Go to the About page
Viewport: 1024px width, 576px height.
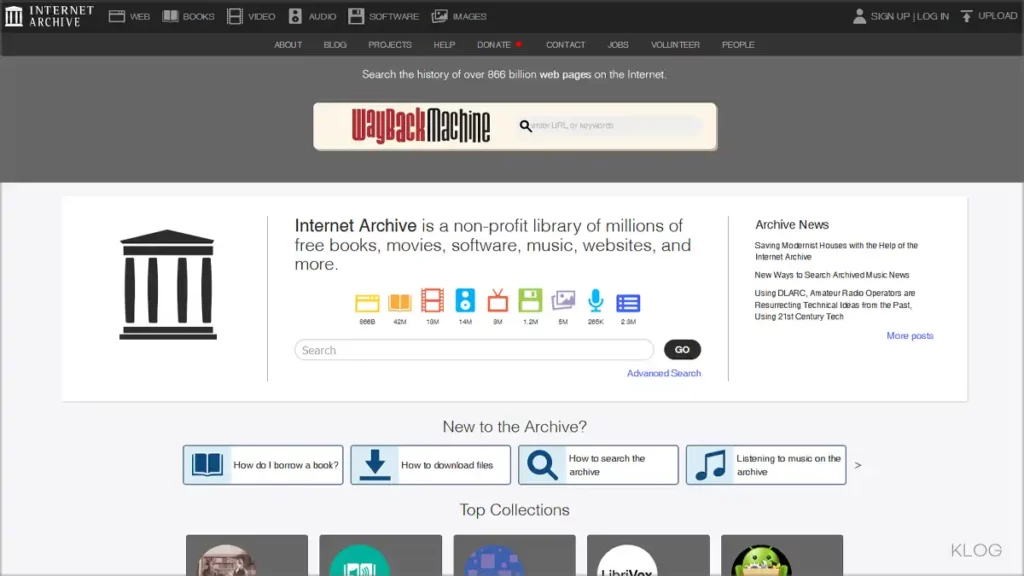point(288,45)
